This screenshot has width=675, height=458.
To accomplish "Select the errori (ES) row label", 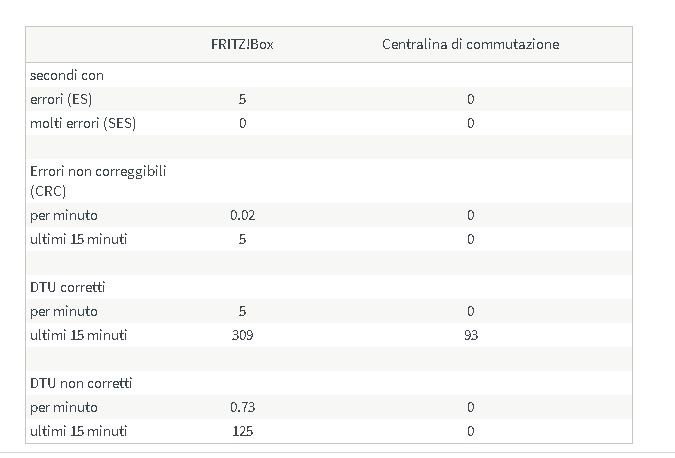I will click(61, 99).
